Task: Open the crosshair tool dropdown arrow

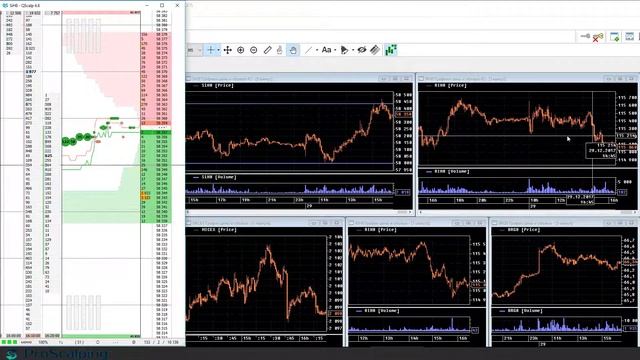Action: pyautogui.click(x=218, y=50)
